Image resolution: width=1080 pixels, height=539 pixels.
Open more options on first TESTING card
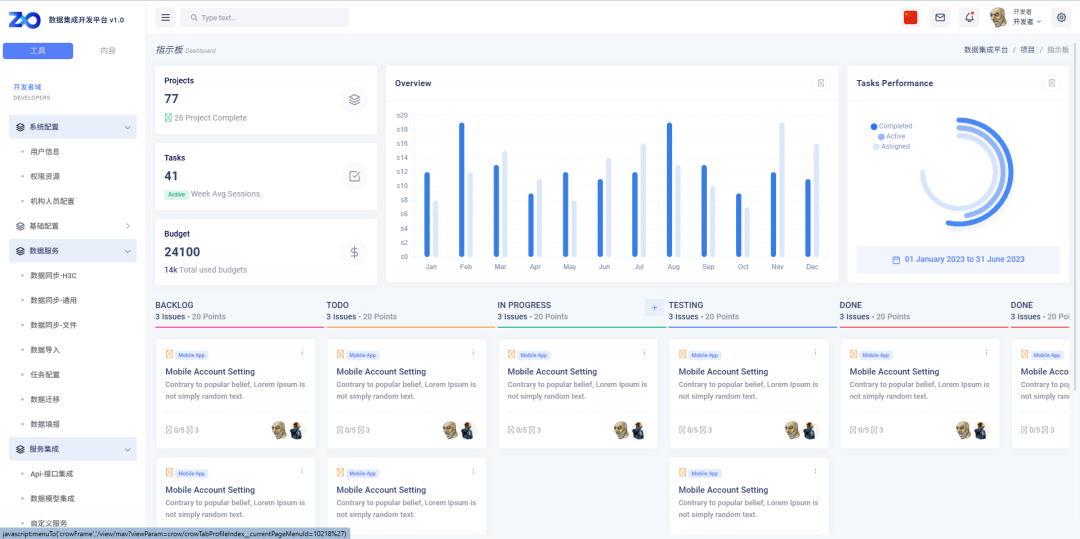816,352
